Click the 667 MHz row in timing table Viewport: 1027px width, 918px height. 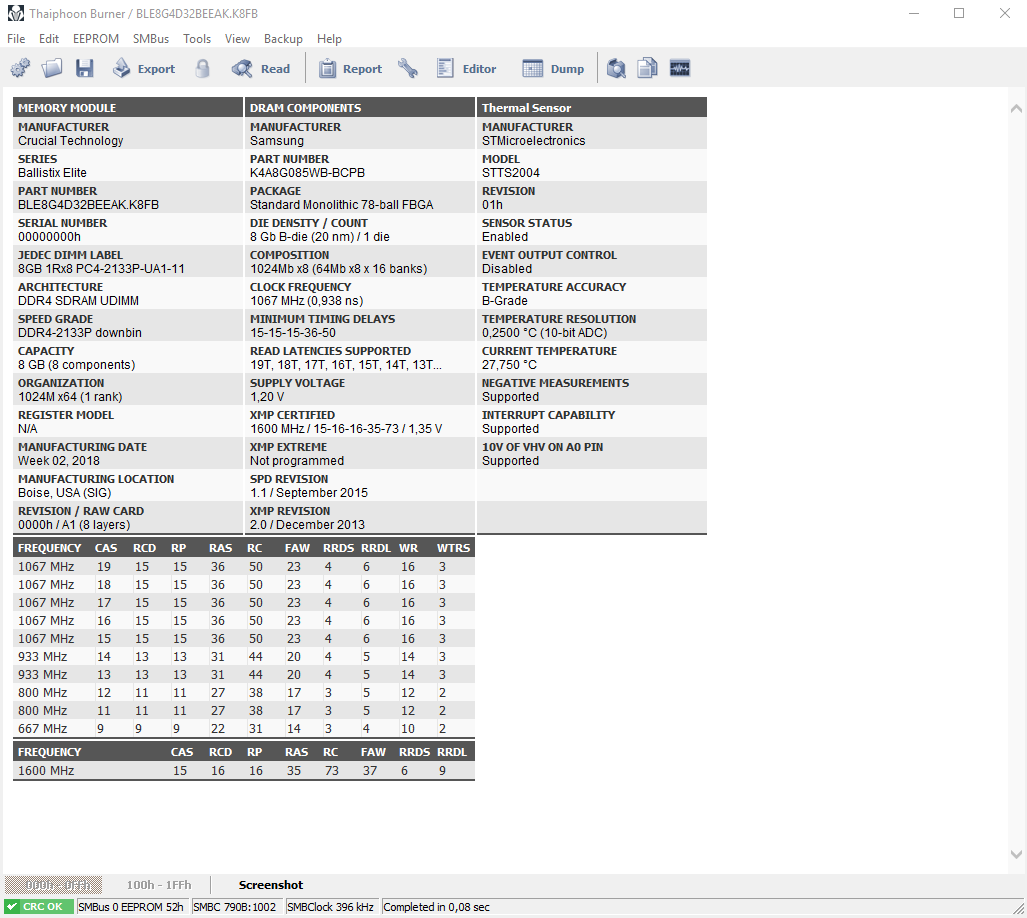(x=244, y=729)
